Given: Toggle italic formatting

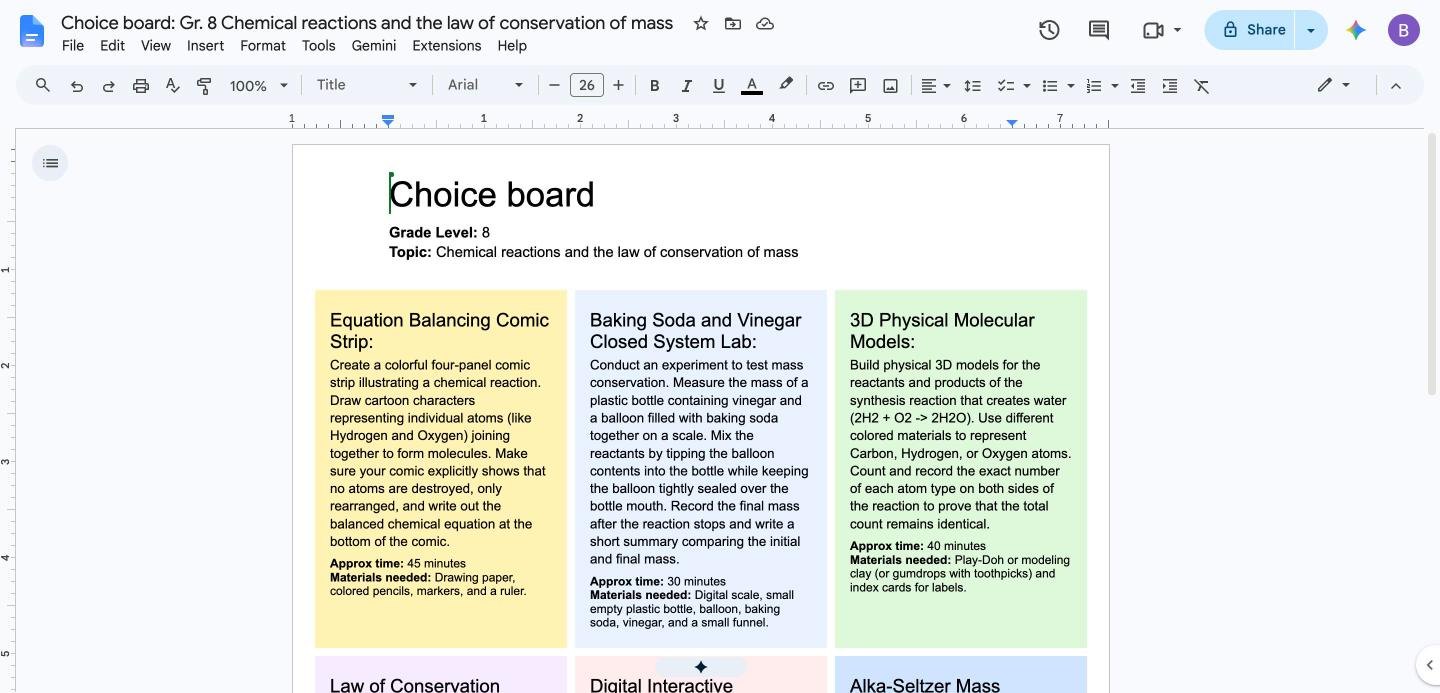Looking at the screenshot, I should click(x=686, y=86).
